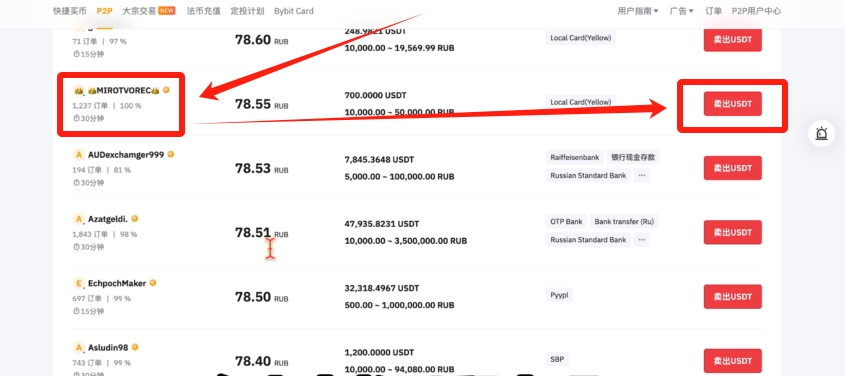Open AUDexchamger999 avatar icon
This screenshot has height=376, width=845.
click(79, 155)
